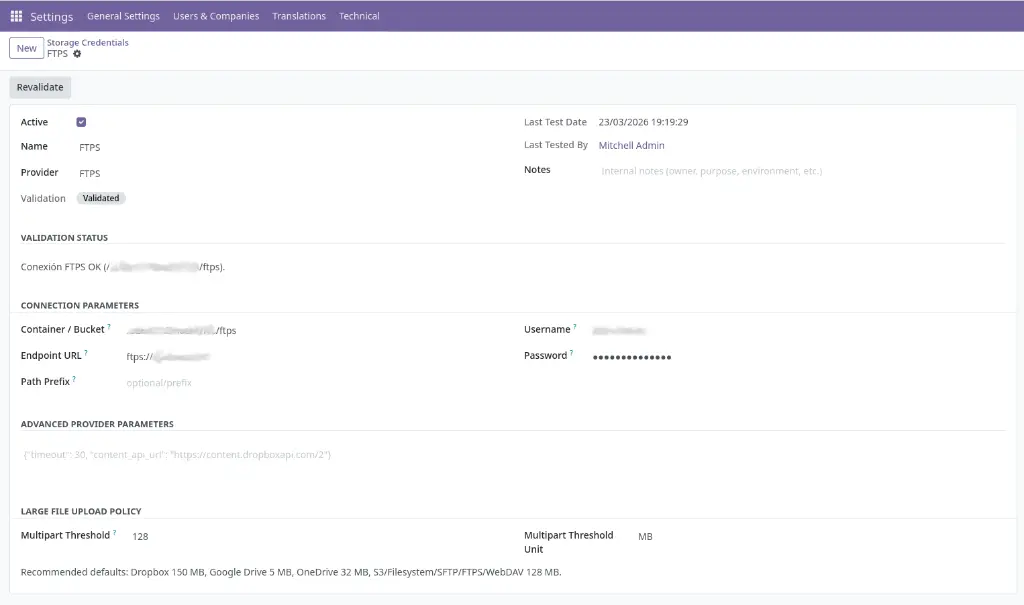The height and width of the screenshot is (605, 1024).
Task: Open the Translations menu
Action: click(x=299, y=16)
